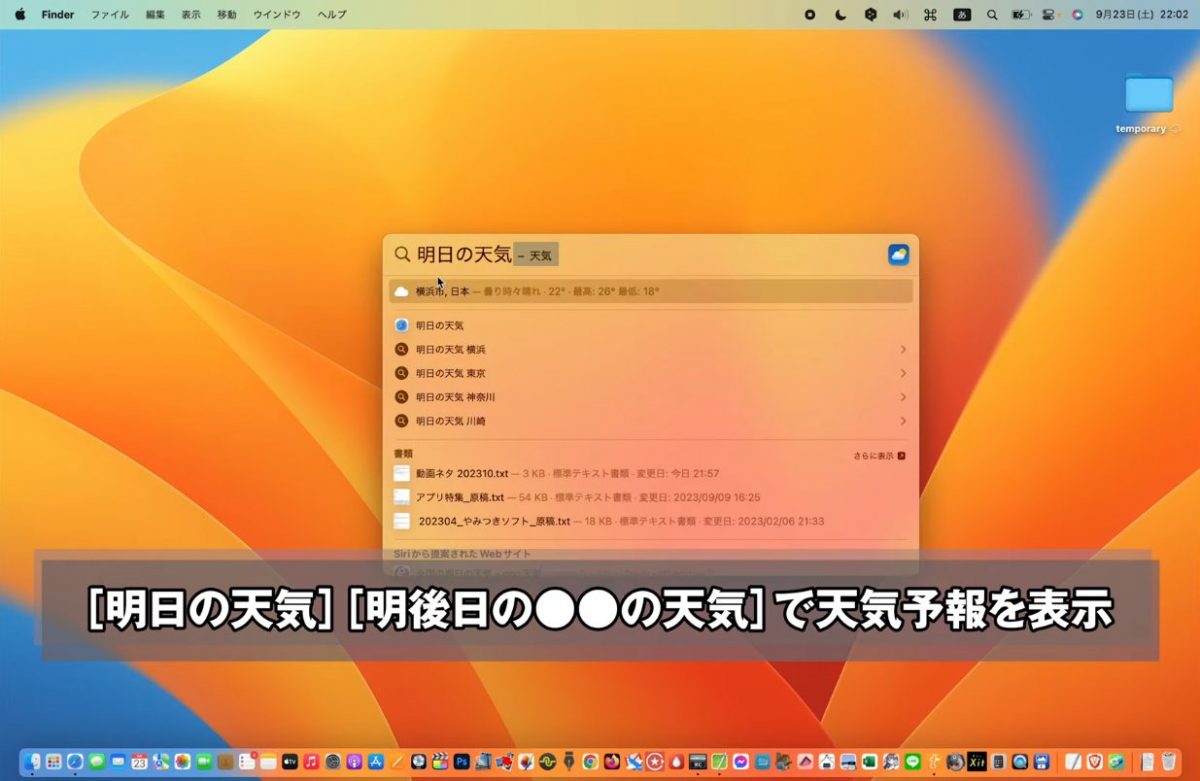
Task: Open the ファイル menu
Action: tap(109, 15)
